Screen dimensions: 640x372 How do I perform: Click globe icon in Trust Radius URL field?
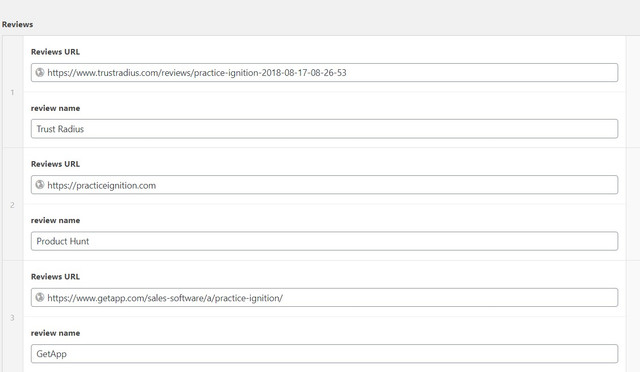pos(40,72)
